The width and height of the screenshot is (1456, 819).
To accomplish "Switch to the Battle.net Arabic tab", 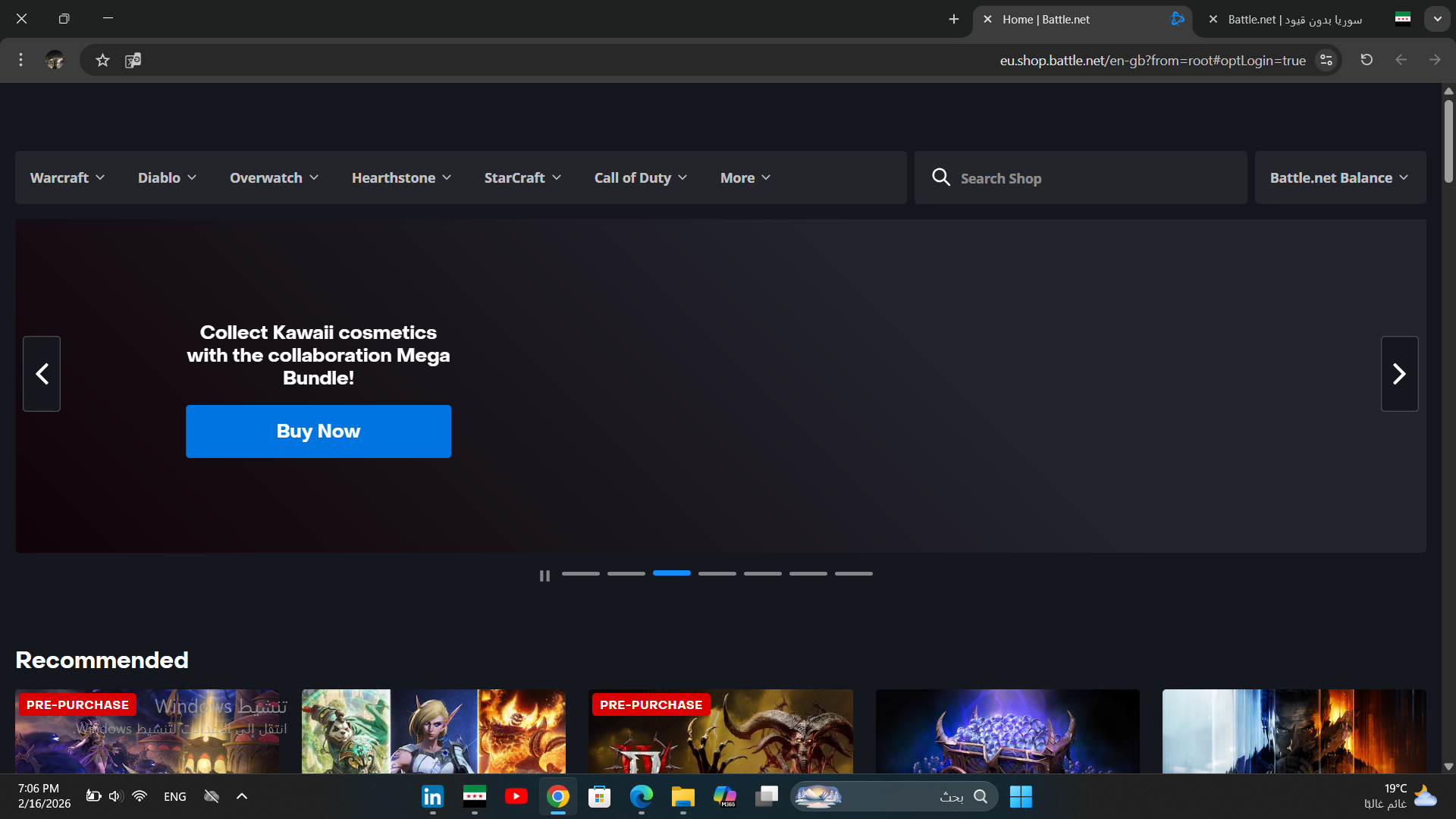I will point(1294,20).
